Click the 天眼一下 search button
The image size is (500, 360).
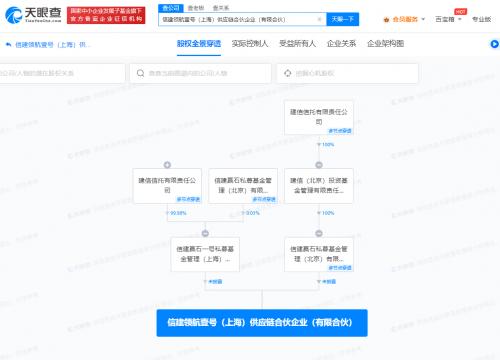tap(343, 19)
